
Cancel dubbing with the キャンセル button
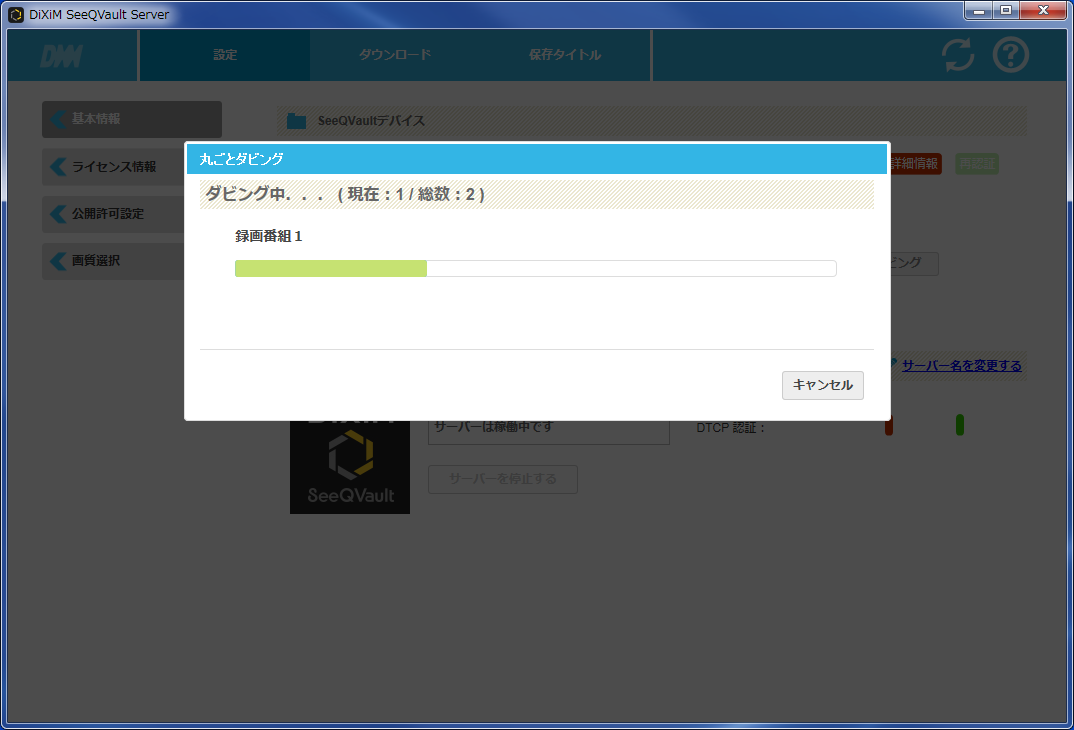pos(823,386)
